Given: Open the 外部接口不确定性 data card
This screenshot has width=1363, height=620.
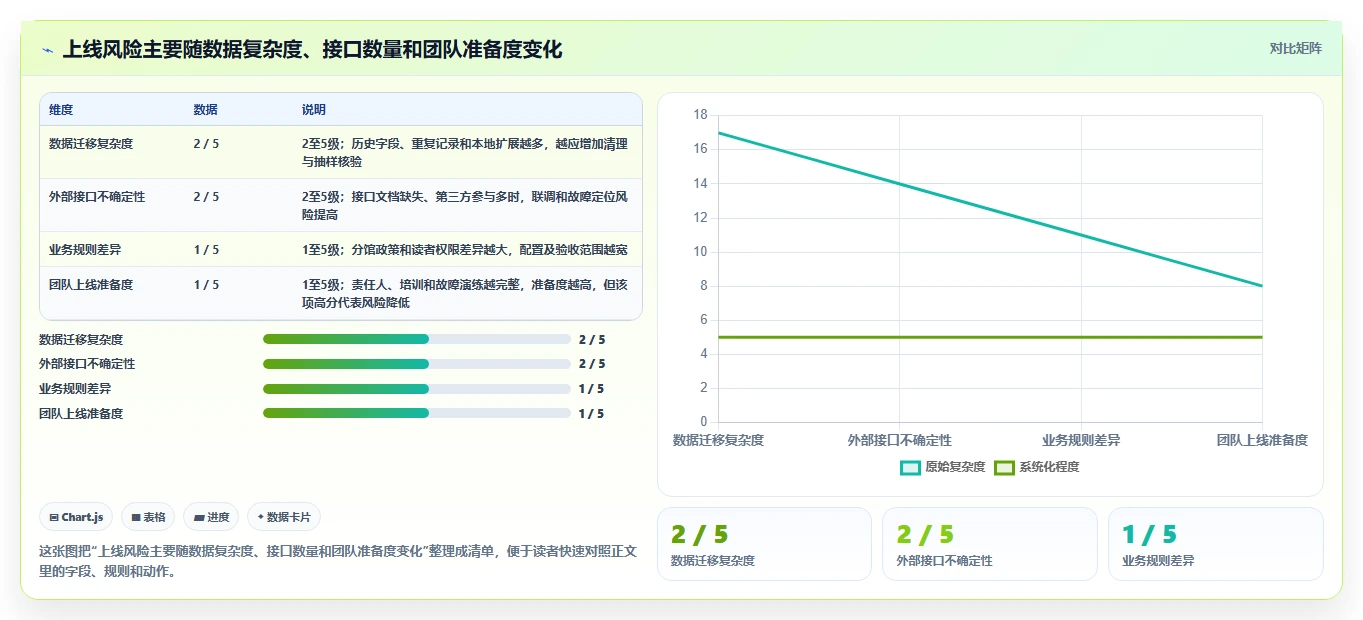Looking at the screenshot, I should [x=989, y=544].
